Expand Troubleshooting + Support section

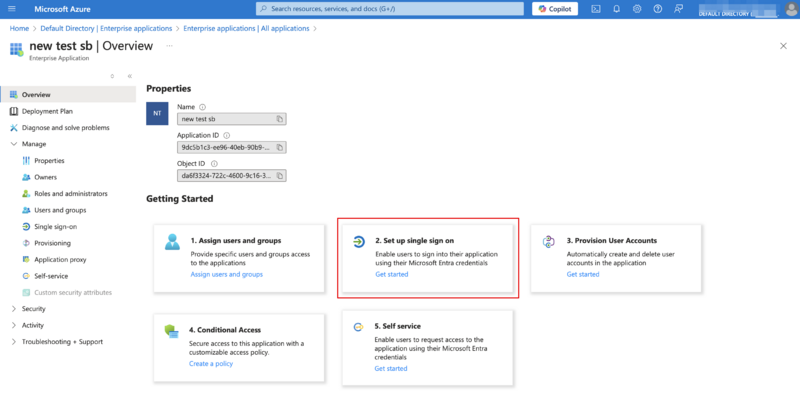(x=14, y=342)
